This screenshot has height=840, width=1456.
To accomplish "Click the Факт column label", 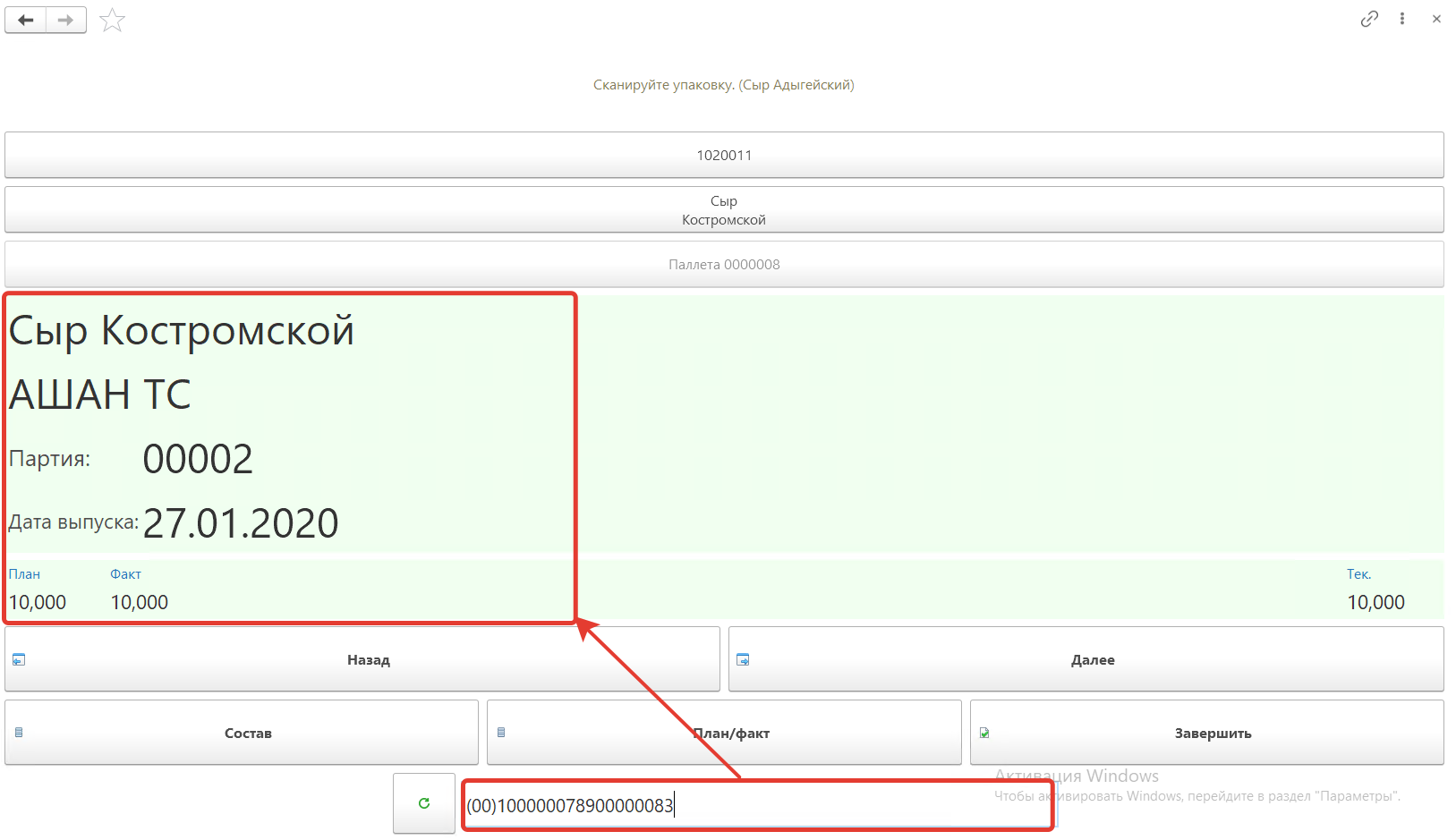I will (125, 574).
